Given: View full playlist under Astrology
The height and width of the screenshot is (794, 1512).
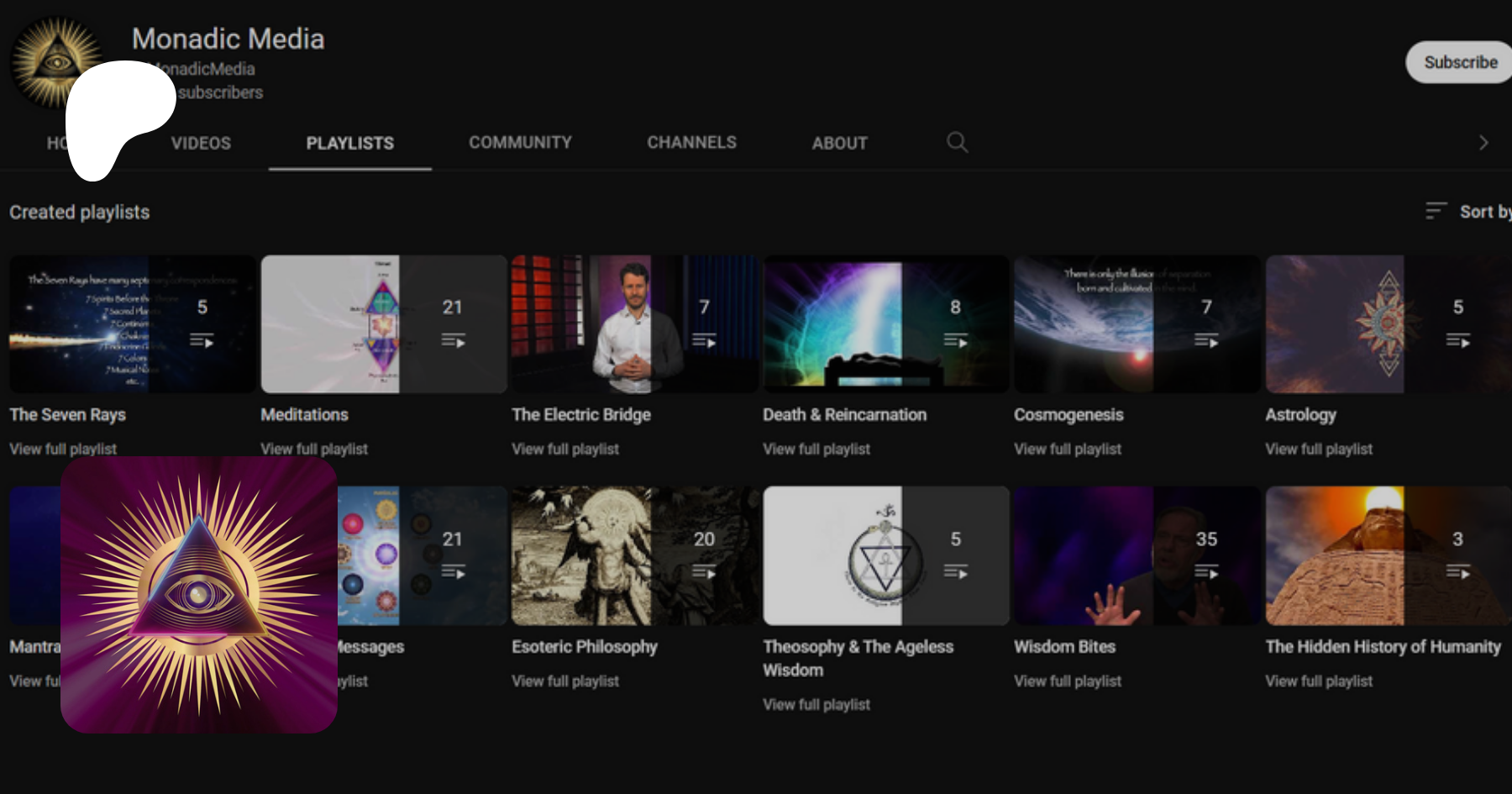Looking at the screenshot, I should [x=1319, y=450].
